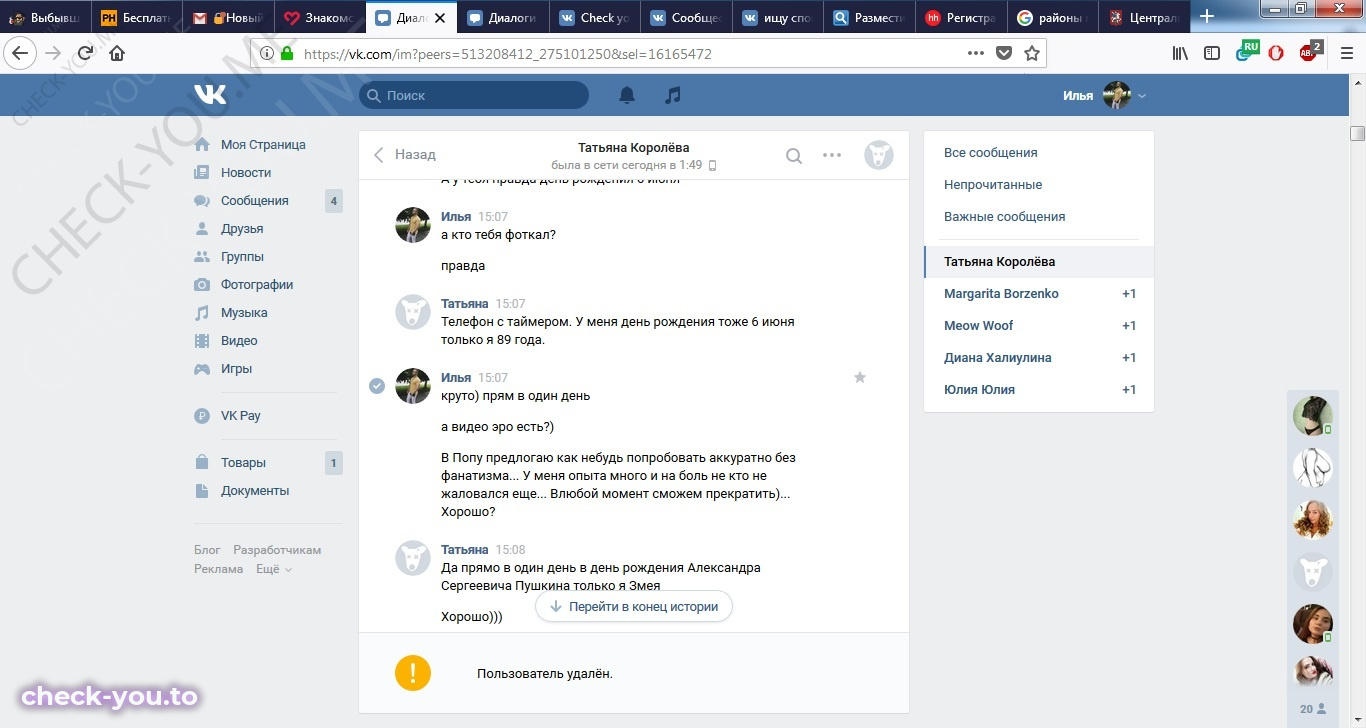Open conversation actions three-dot menu
This screenshot has width=1366, height=728.
pos(832,155)
